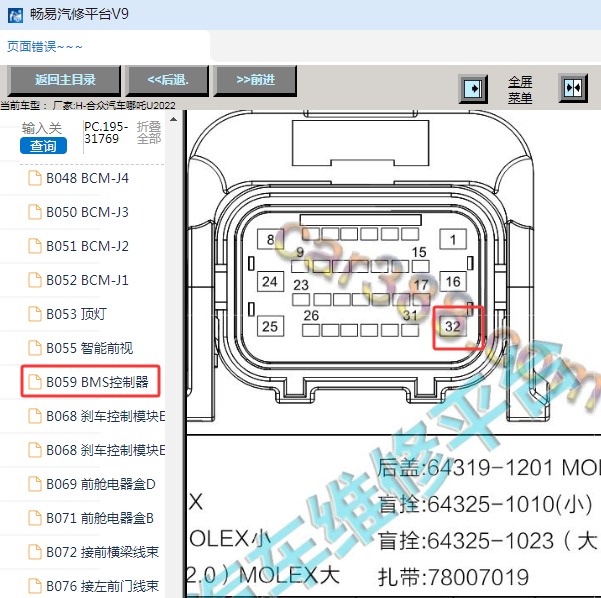Open B076 接左前门线束 entry

click(102, 586)
